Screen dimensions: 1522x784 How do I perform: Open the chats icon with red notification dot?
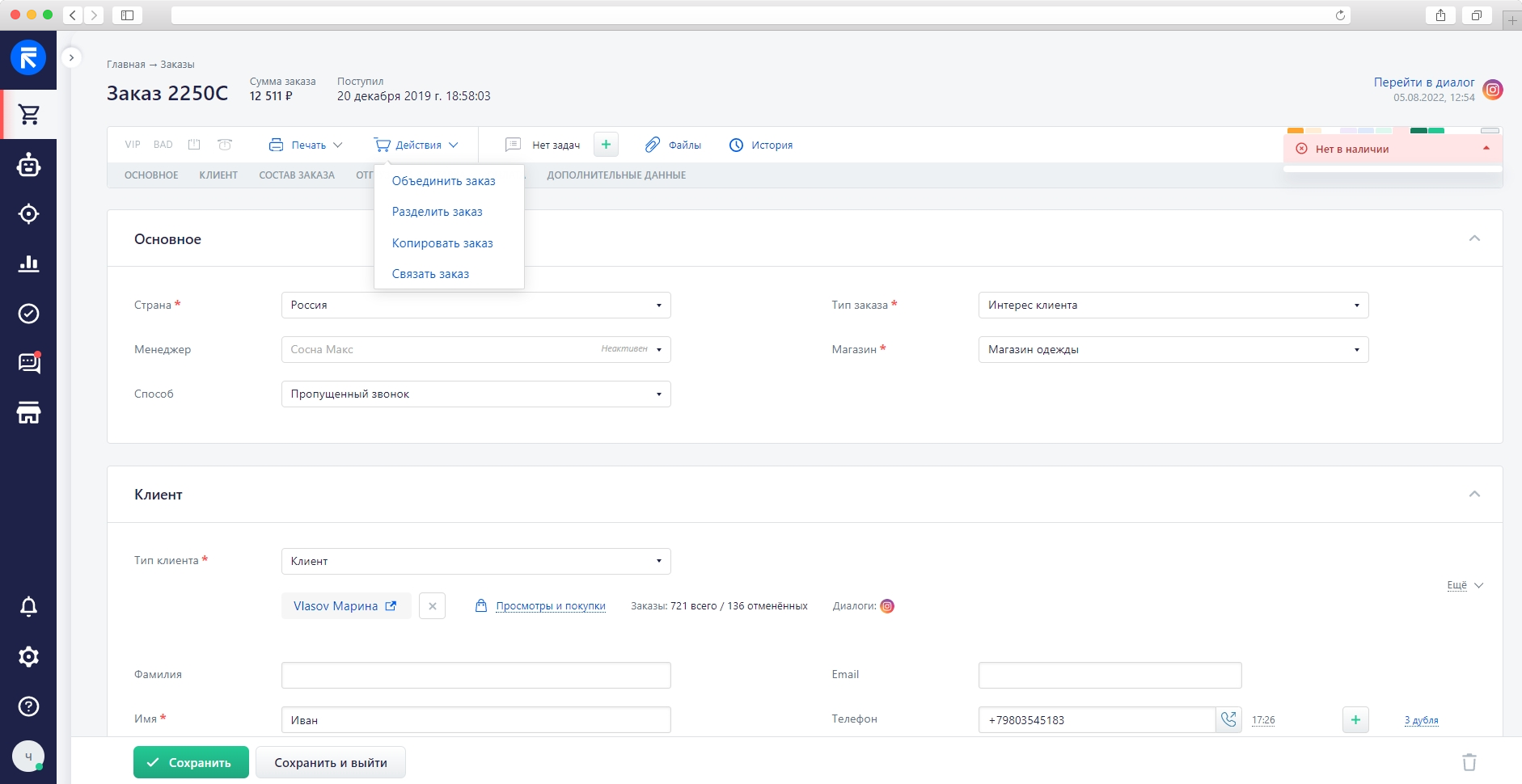(x=29, y=363)
